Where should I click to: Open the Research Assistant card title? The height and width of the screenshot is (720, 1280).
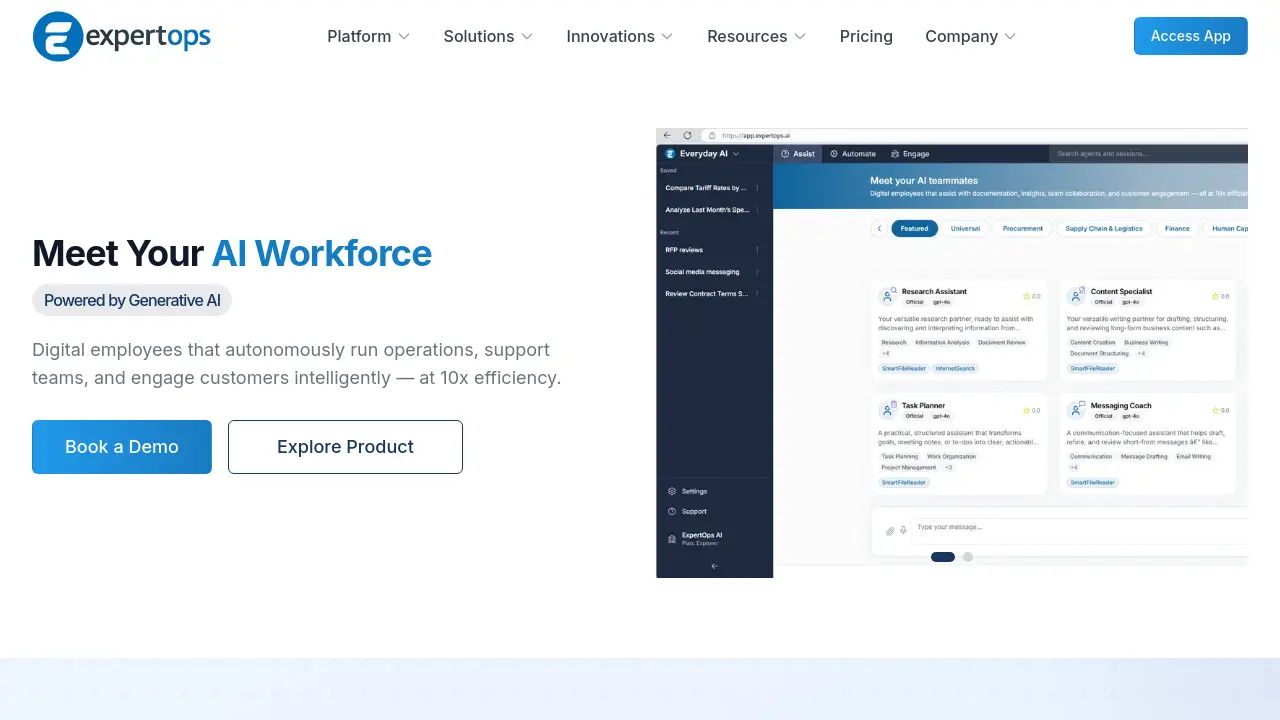click(x=934, y=292)
